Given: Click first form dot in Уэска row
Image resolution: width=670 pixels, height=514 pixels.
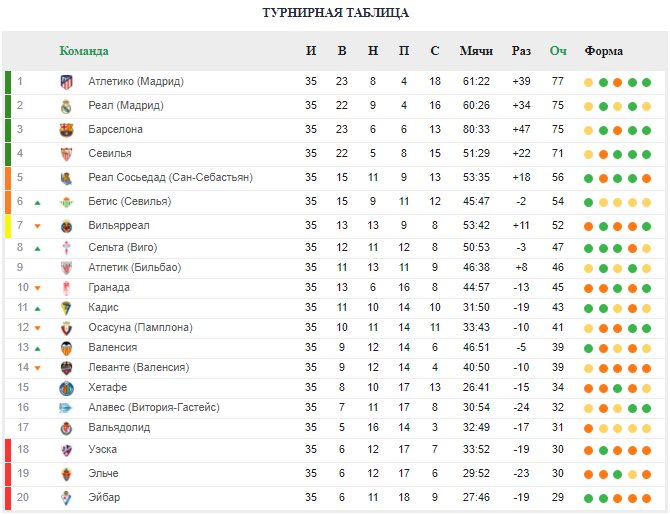Looking at the screenshot, I should pos(588,450).
